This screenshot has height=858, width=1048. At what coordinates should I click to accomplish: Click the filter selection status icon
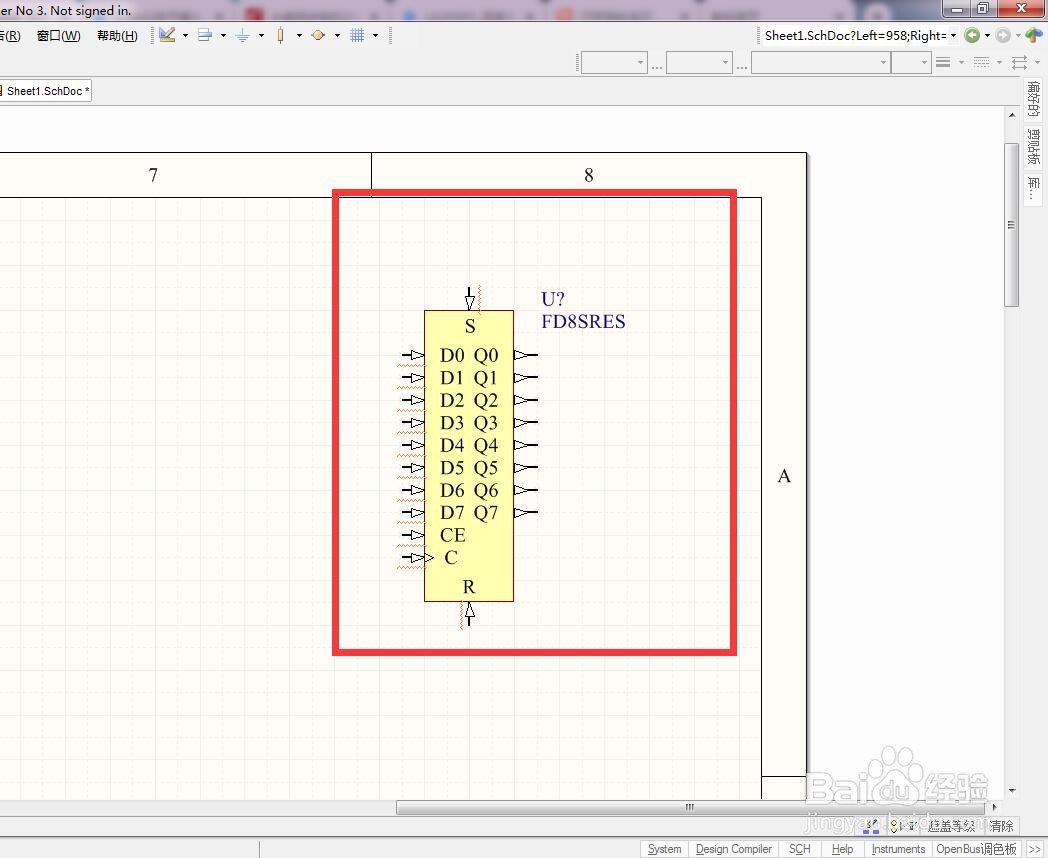pos(902,827)
